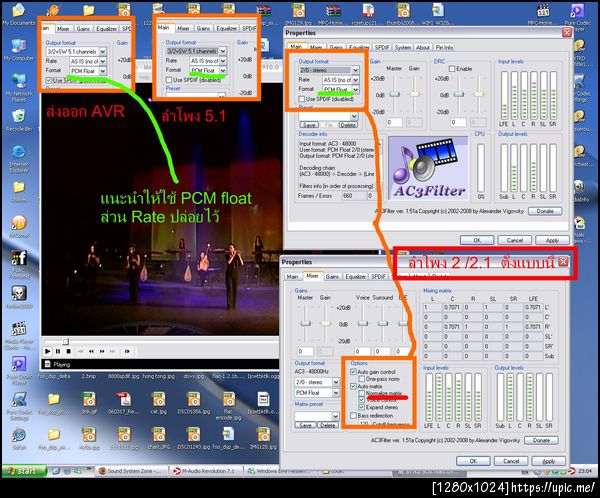Open Preset dropdown in upper Properties window
Image resolution: width=600 pixels, height=498 pixels.
tap(354, 116)
